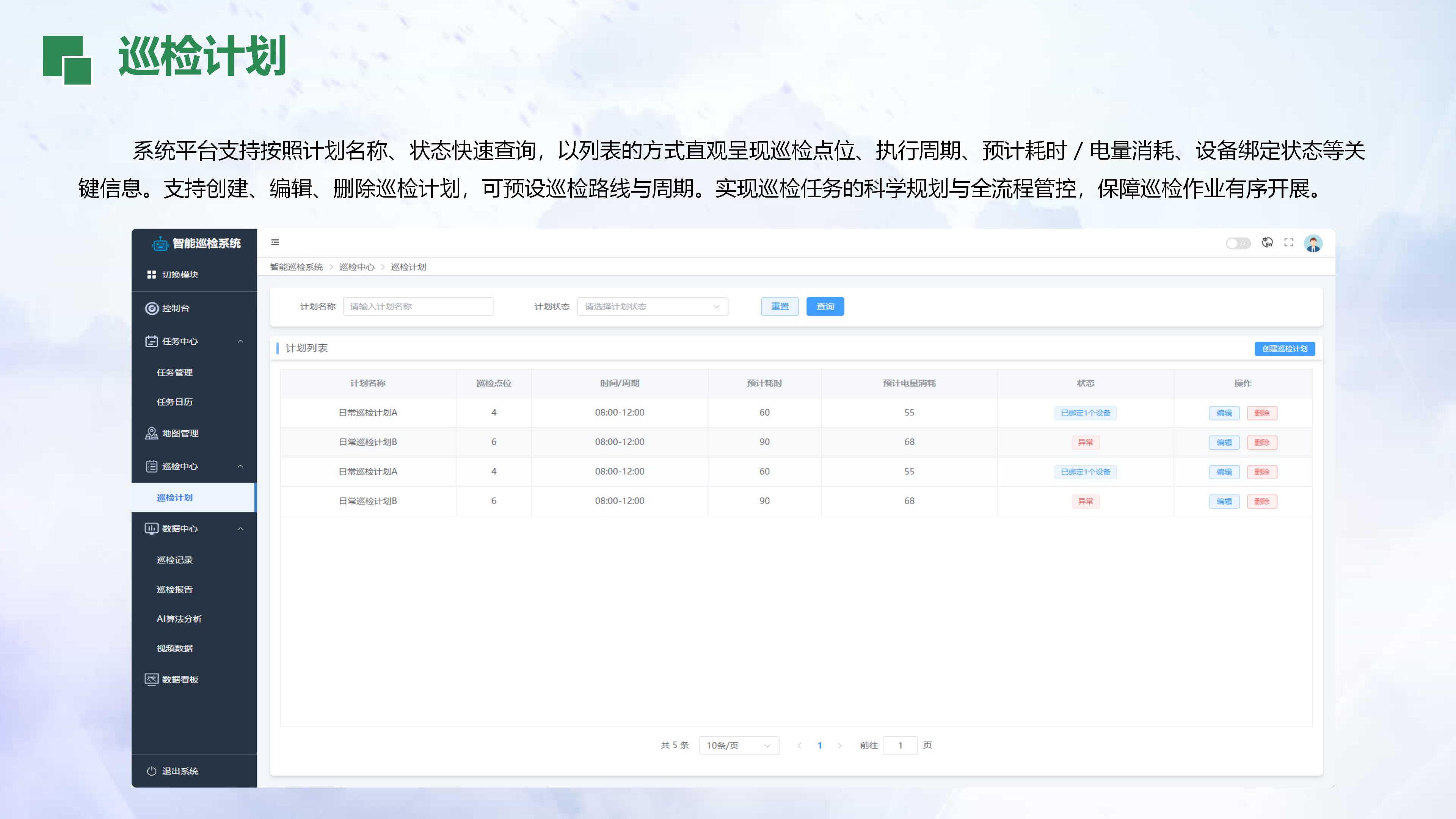Screen dimensions: 1456x819
Task: Open the 10条/页 page size dropdown
Action: [739, 745]
